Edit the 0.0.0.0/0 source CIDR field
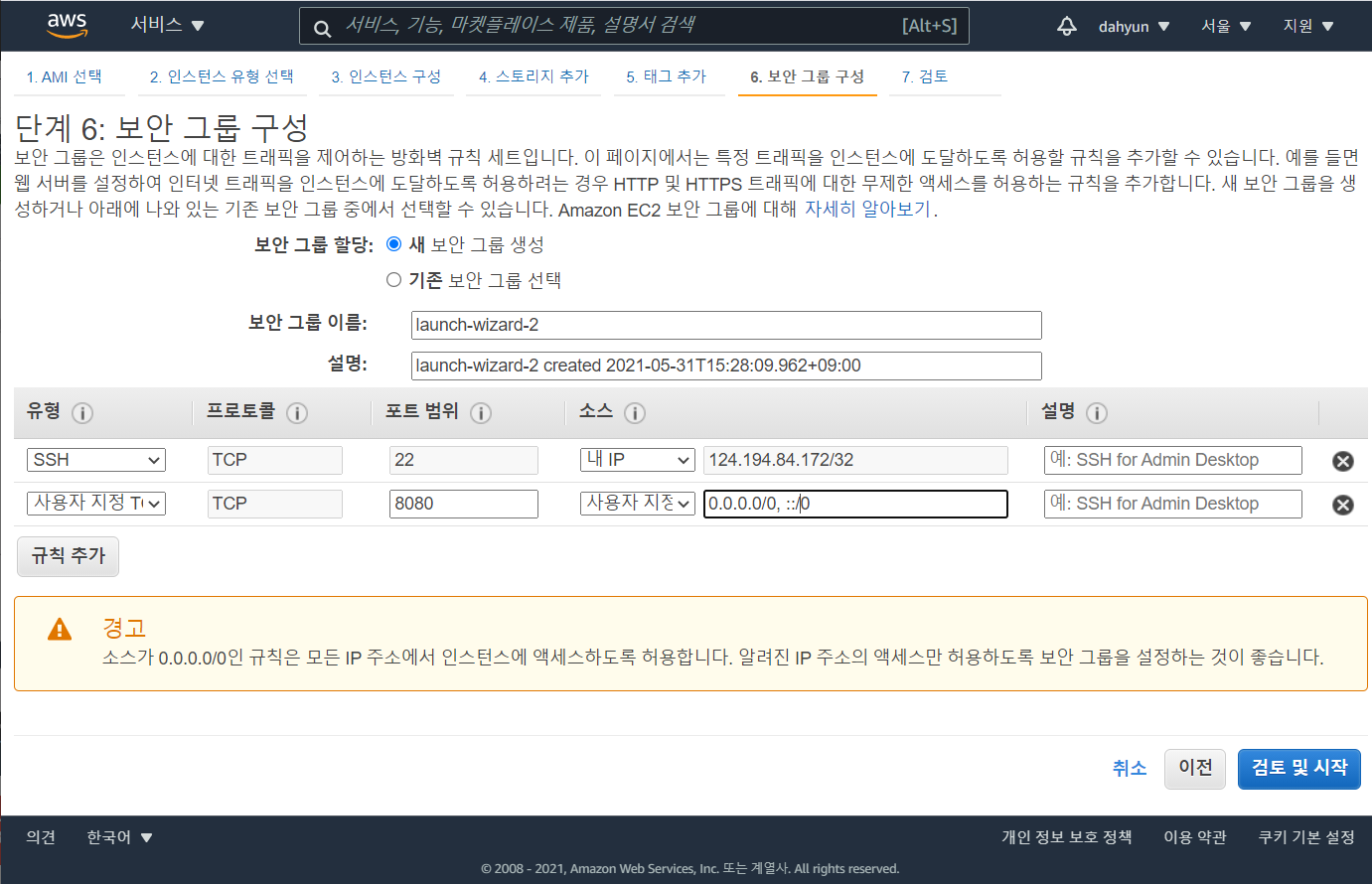1372x884 pixels. pos(855,504)
